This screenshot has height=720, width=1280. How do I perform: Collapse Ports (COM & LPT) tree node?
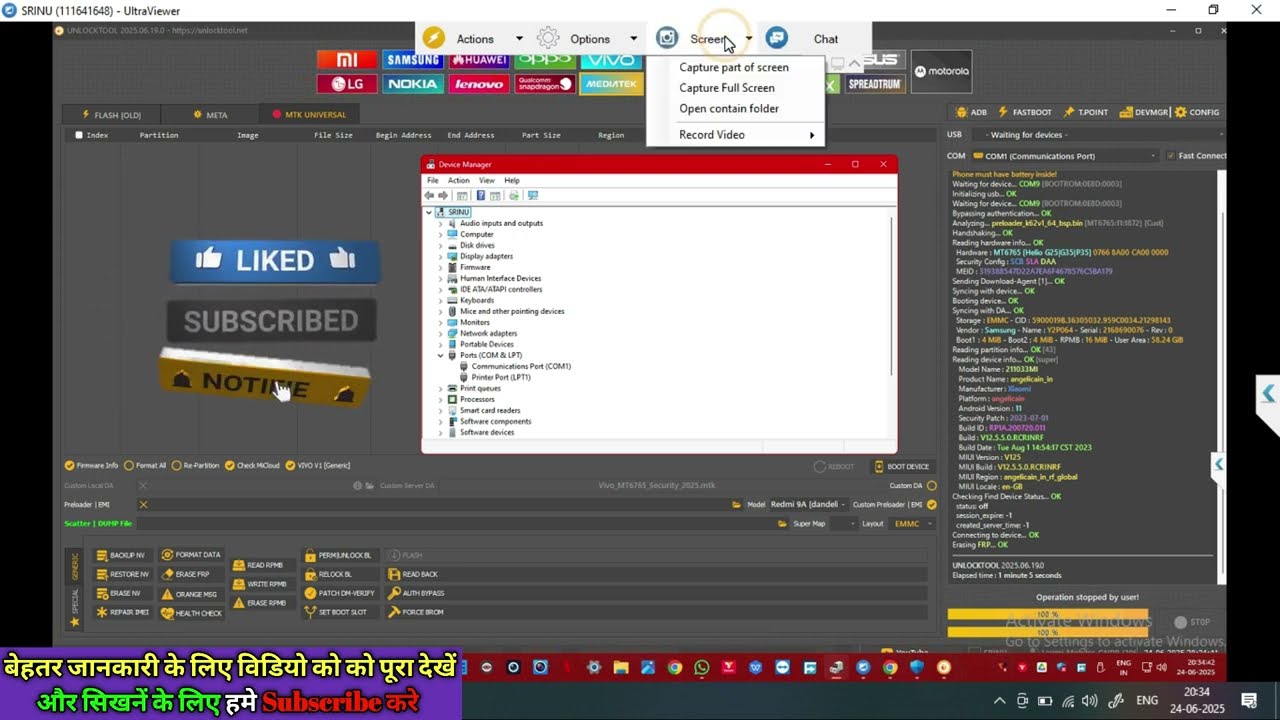440,355
